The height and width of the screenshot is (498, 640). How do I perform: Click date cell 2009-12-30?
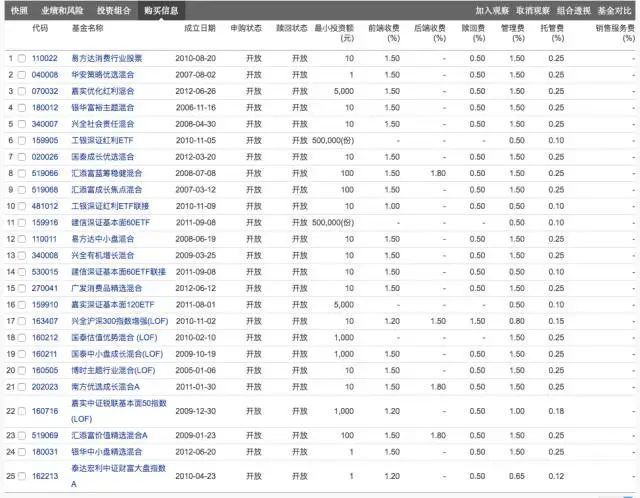point(196,411)
